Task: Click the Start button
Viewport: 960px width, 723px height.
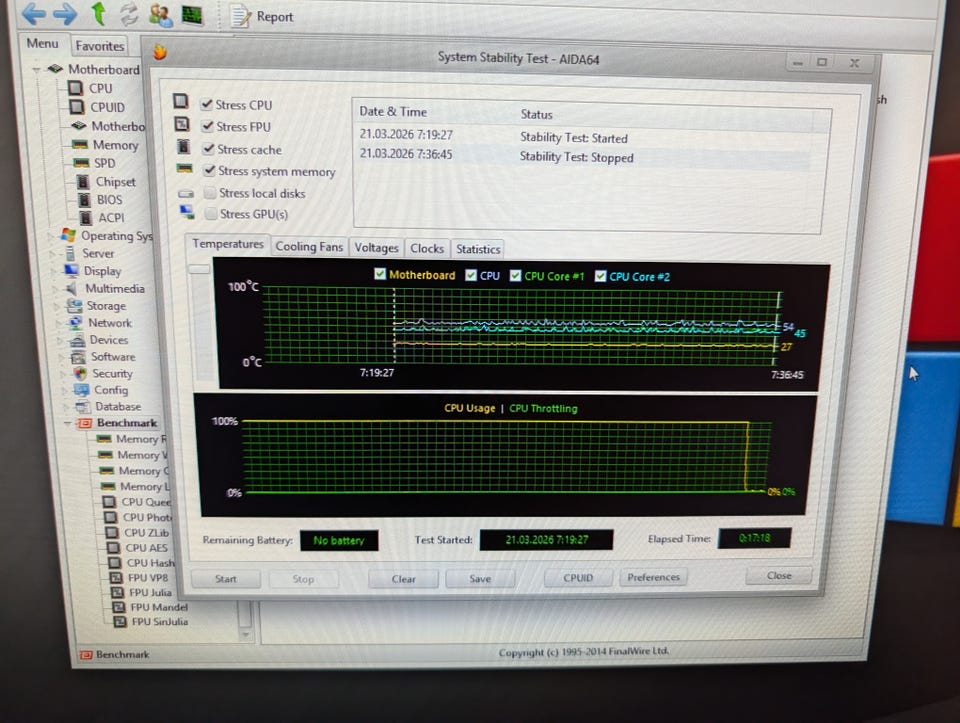Action: (x=225, y=579)
